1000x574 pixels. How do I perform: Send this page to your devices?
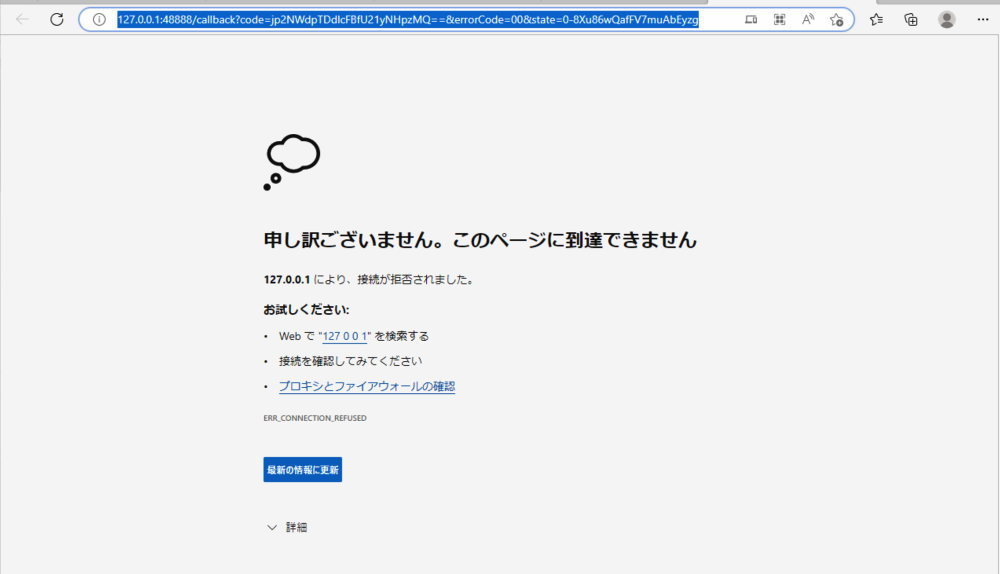(x=751, y=20)
